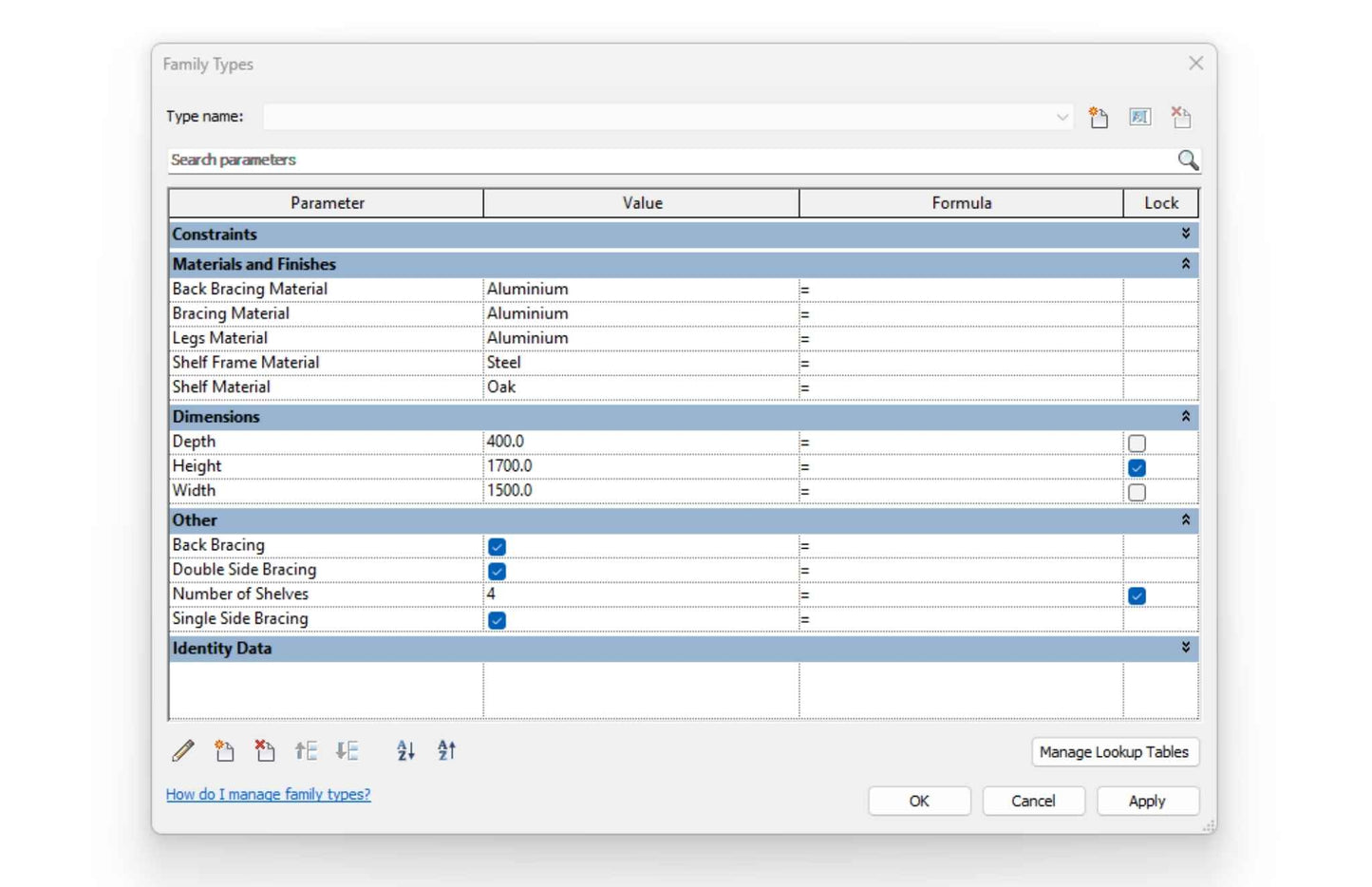Collapse the Materials and Finishes group
Image resolution: width=1372 pixels, height=887 pixels.
click(x=1185, y=264)
